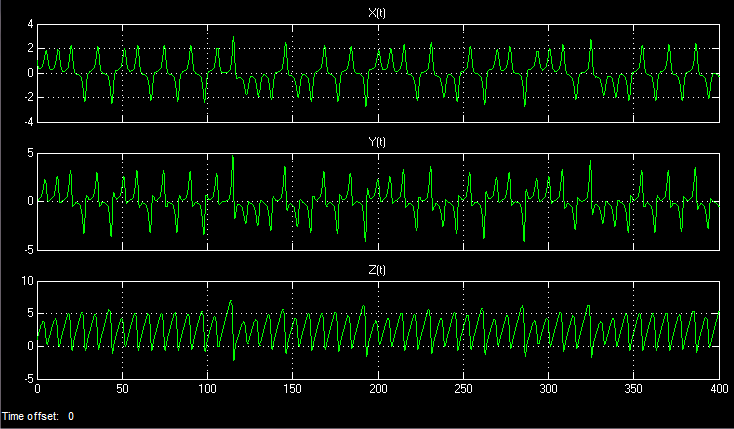Click the Y(t) plot title
This screenshot has width=734, height=429.
377,142
